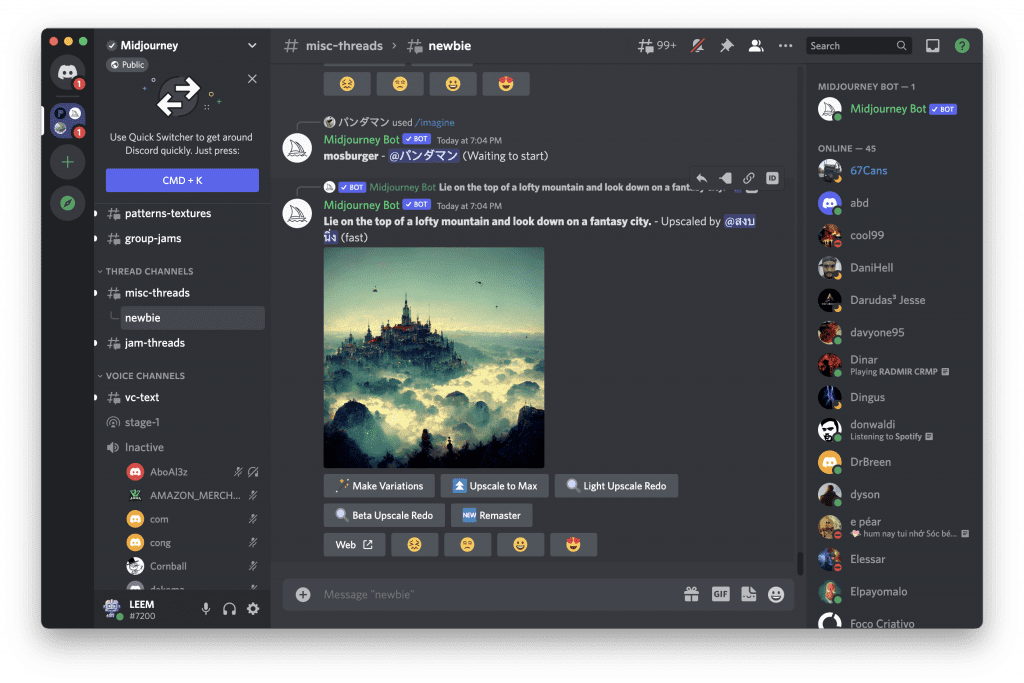Select the jam-threads channel

pos(154,343)
